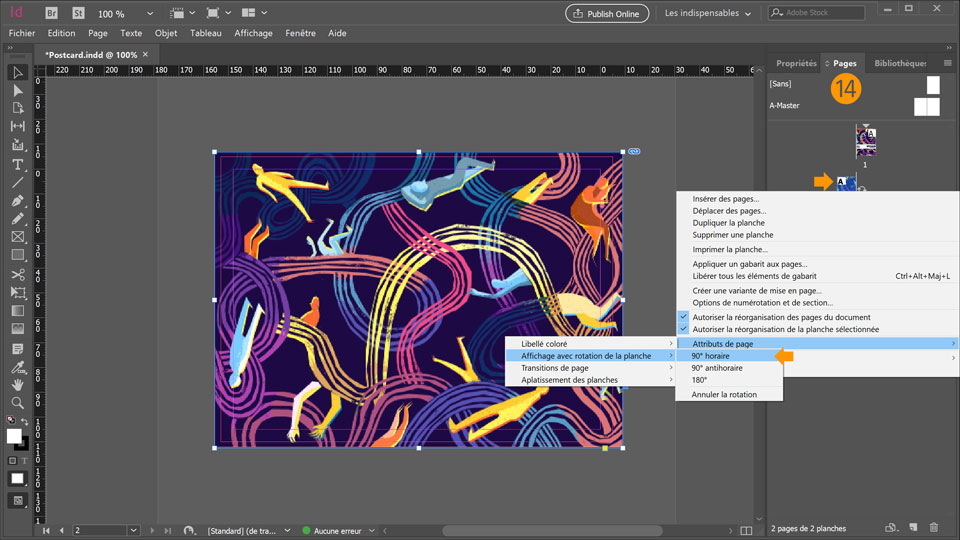Screen dimensions: 960x540
Task: Open the Affichage menu
Action: coord(253,33)
